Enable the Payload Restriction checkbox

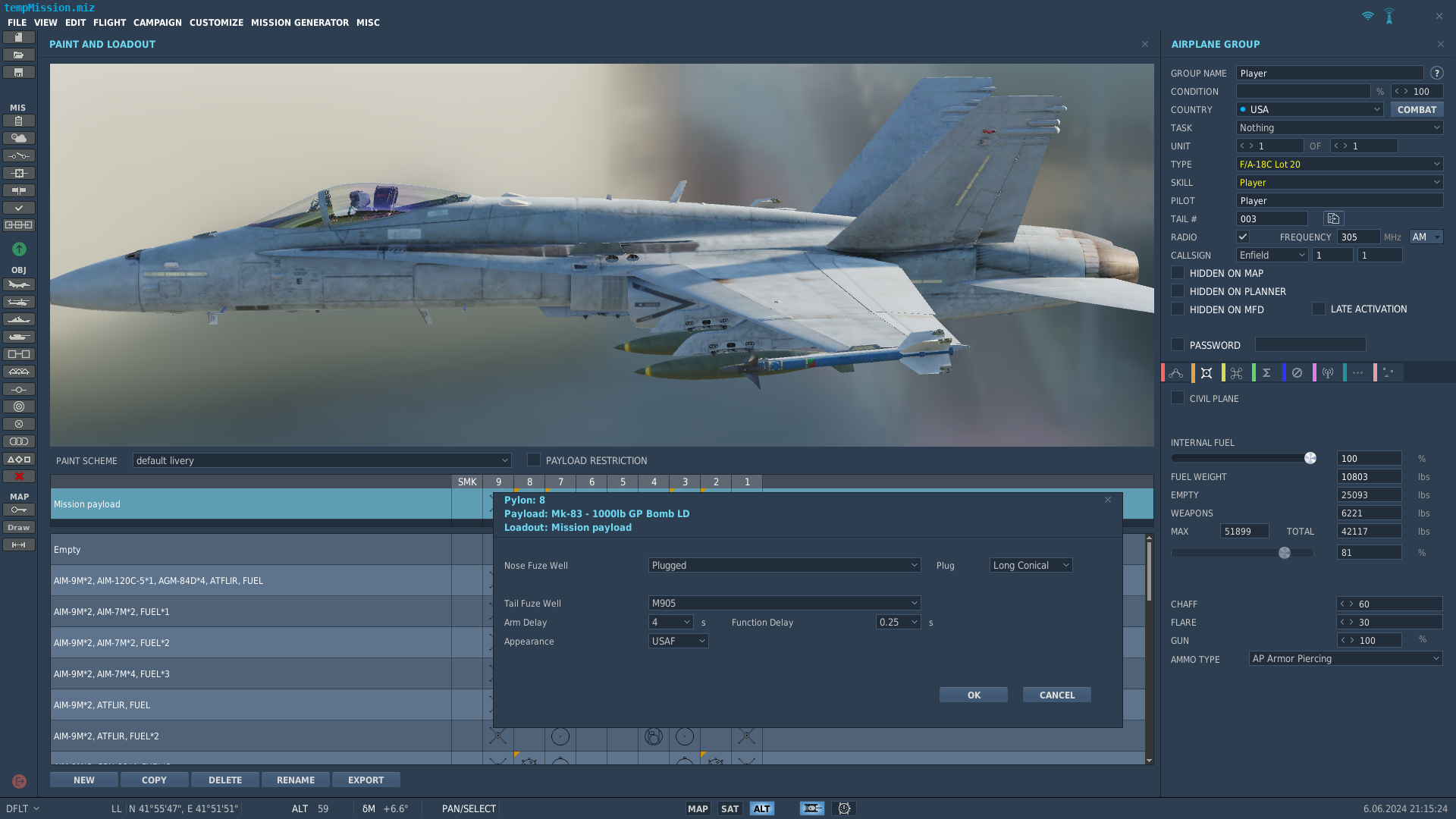(534, 460)
